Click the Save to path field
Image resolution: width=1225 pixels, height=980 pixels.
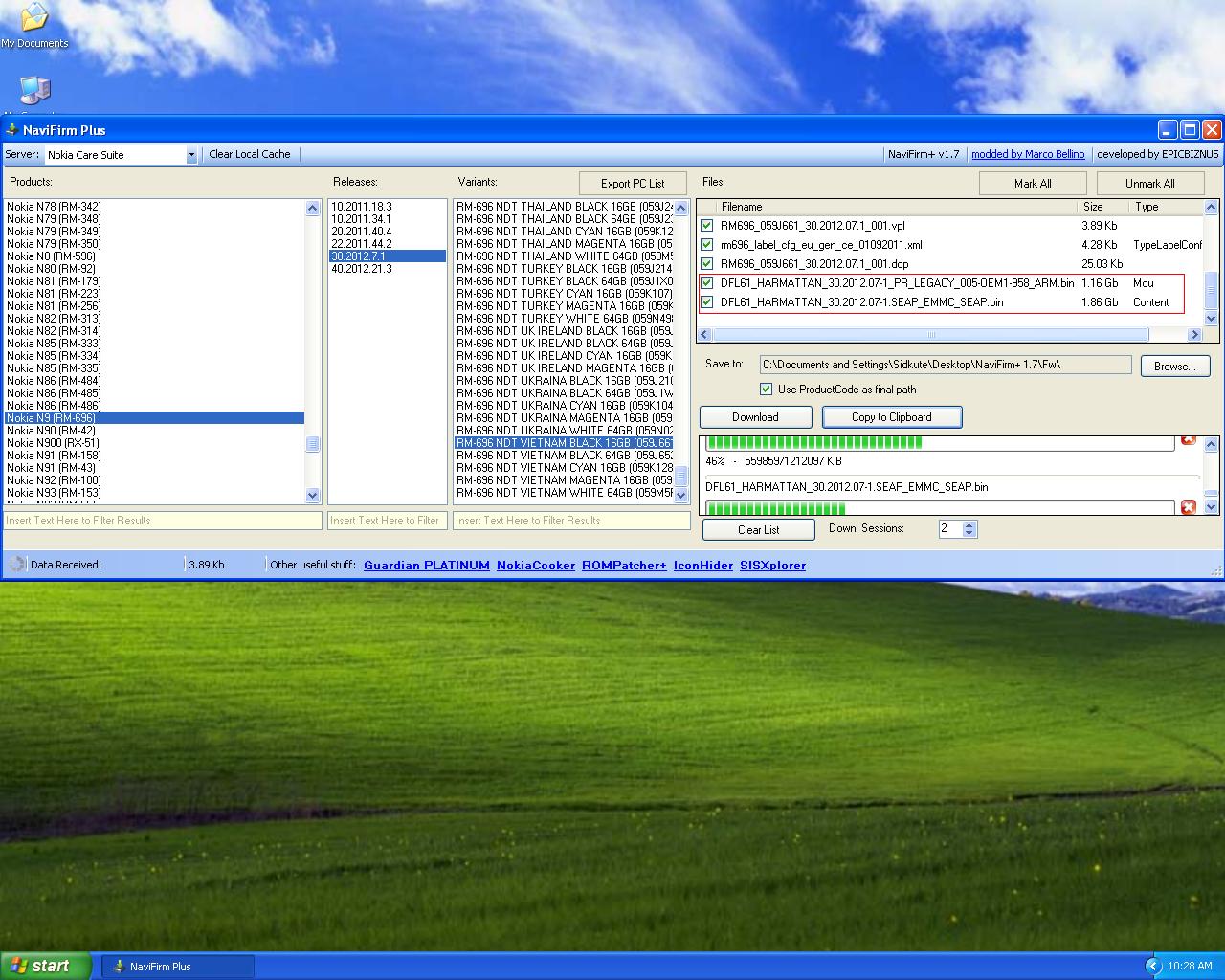point(946,365)
